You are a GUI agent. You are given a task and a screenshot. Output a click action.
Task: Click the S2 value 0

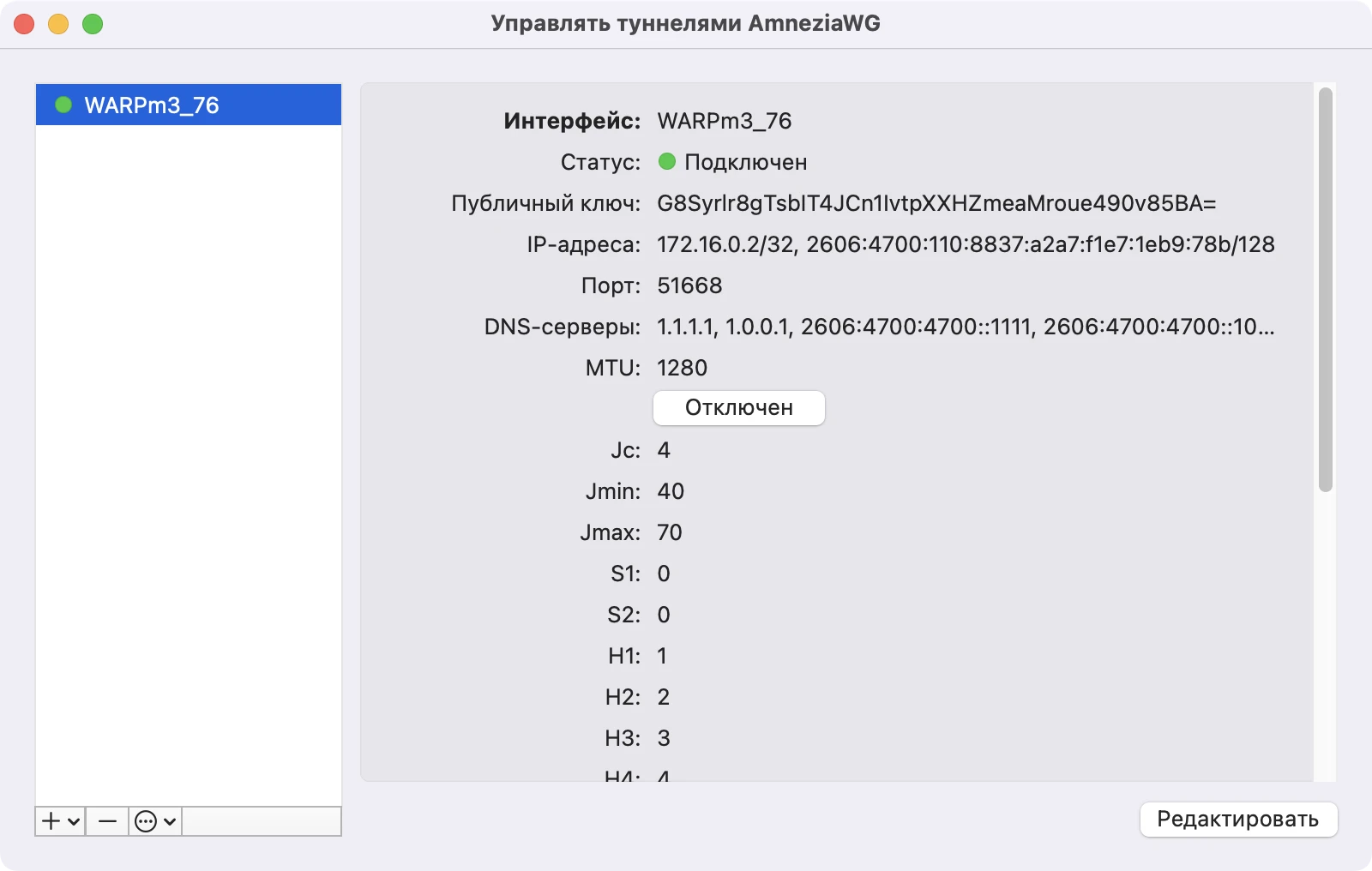(664, 615)
